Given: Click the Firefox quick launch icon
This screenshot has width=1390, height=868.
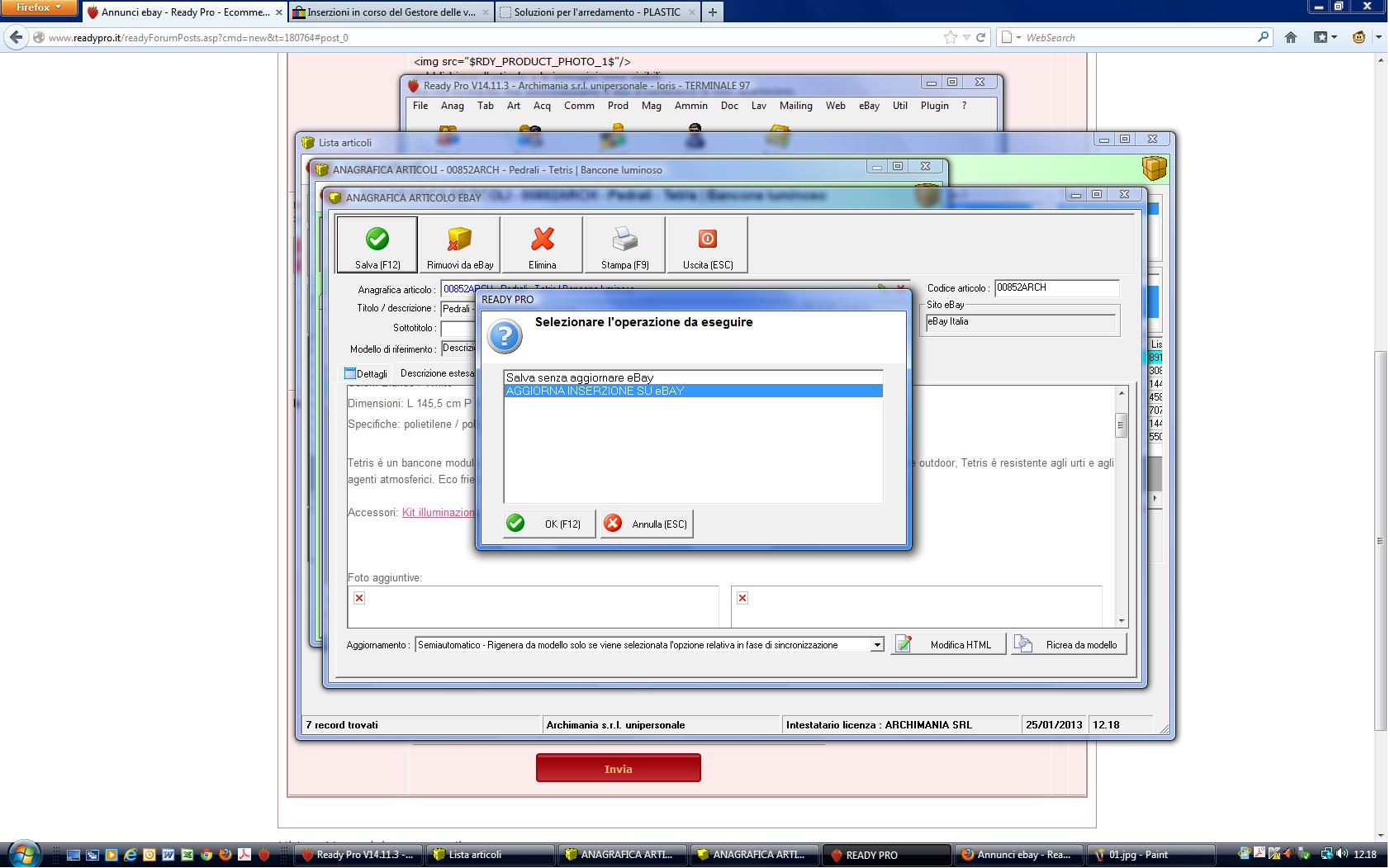Looking at the screenshot, I should tap(225, 855).
